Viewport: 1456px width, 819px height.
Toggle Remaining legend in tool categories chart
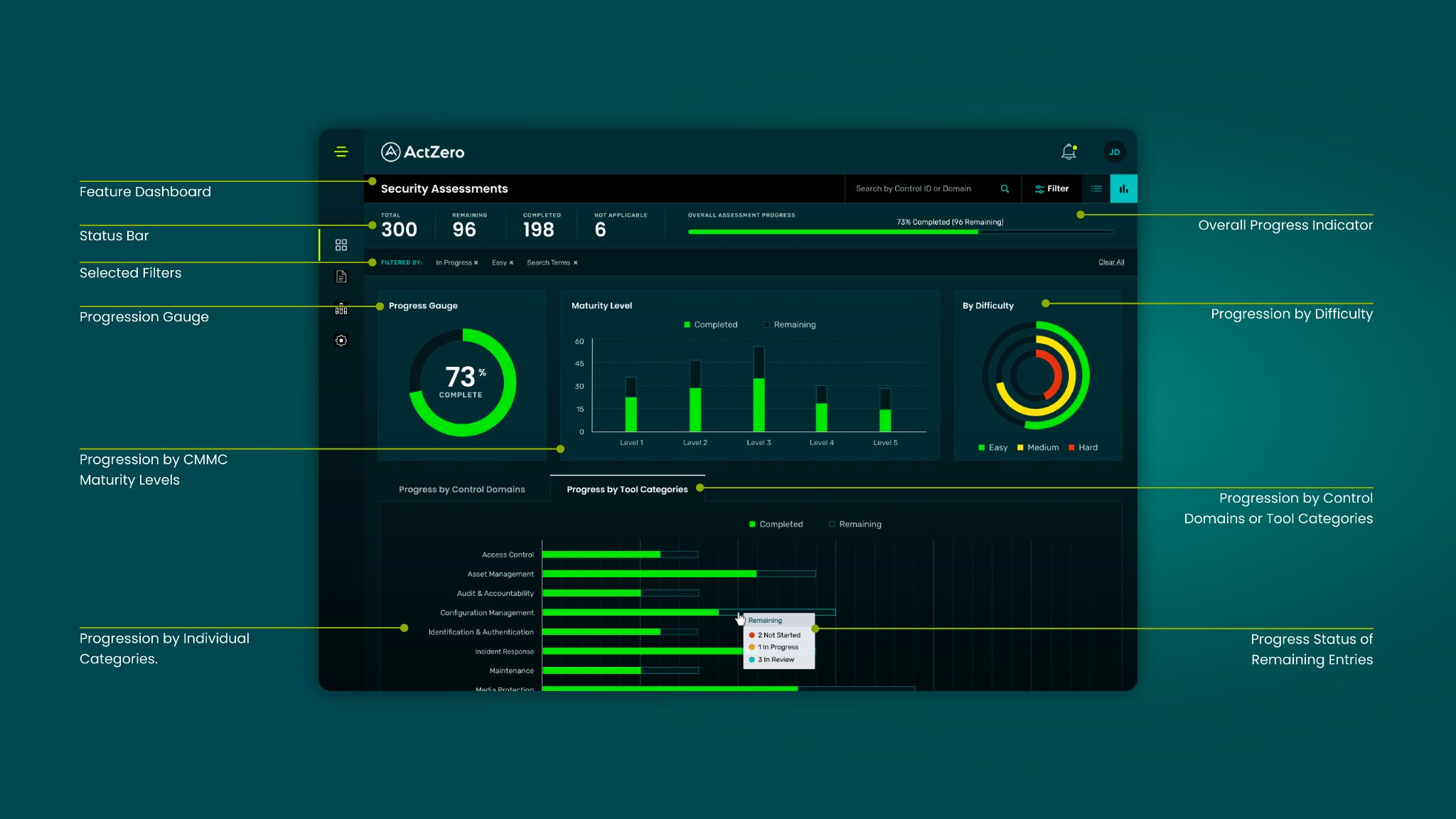click(x=855, y=524)
